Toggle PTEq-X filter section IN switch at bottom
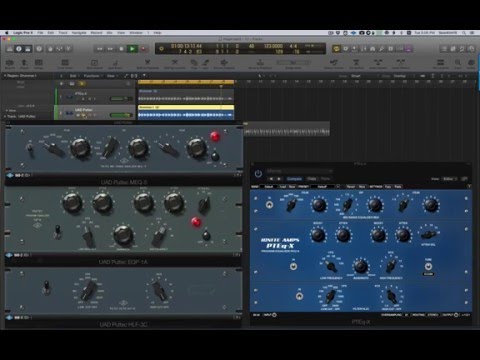 tap(299, 296)
